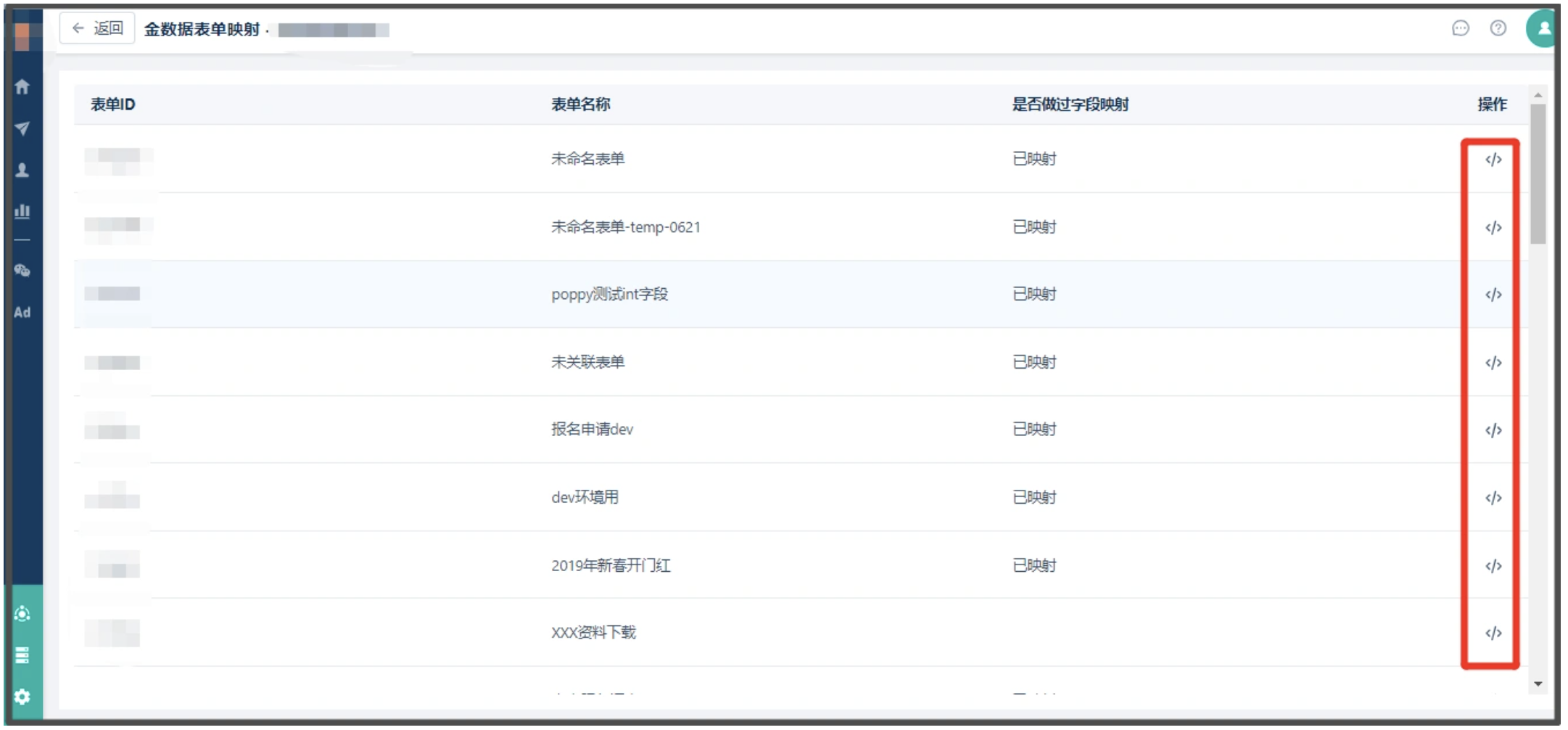This screenshot has width=1568, height=730.
Task: Open the user avatar in top right
Action: (1541, 28)
